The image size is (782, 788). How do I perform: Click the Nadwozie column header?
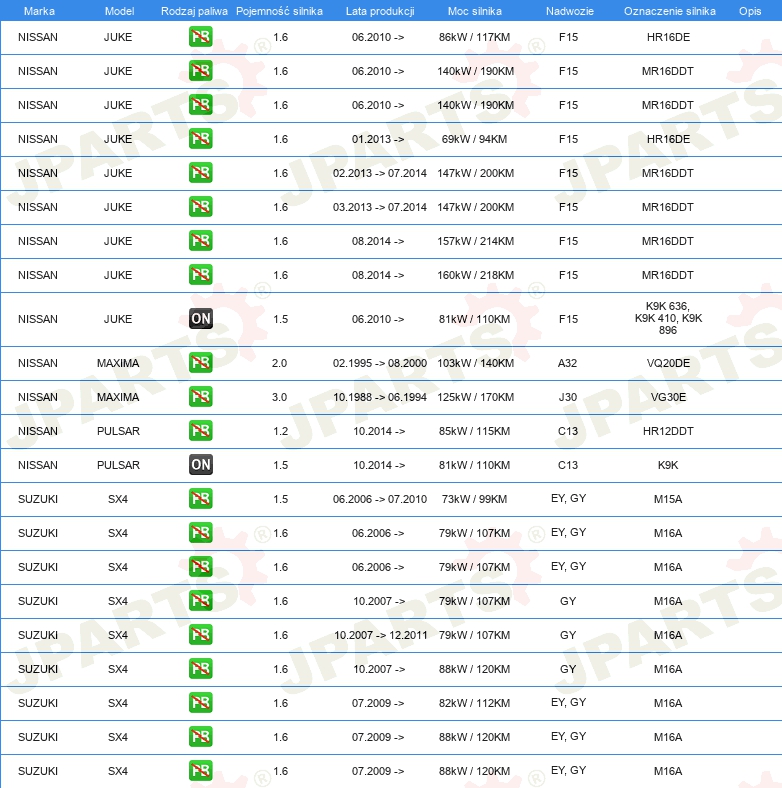coord(569,11)
